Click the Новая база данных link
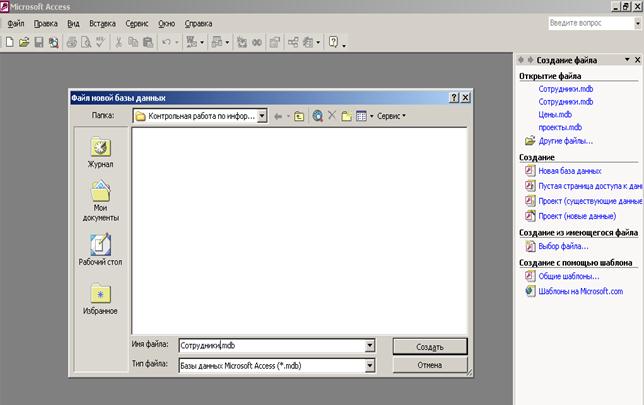 [x=570, y=171]
